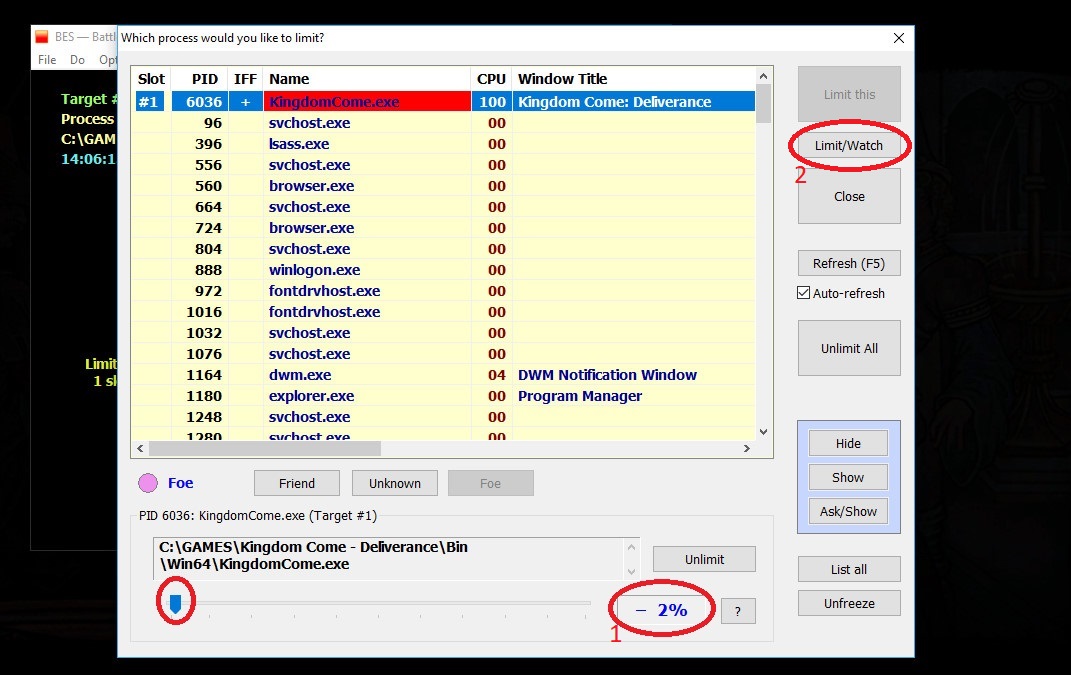Screen dimensions: 1071x675
Task: Select svchost.exe with PID 96
Action: (x=444, y=123)
